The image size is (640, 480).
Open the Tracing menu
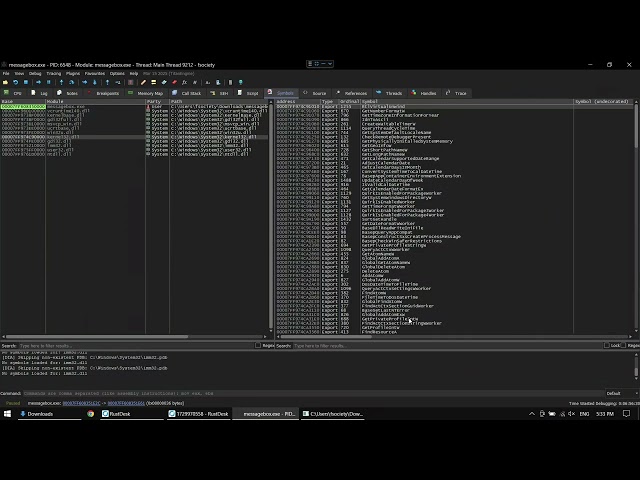[53, 73]
